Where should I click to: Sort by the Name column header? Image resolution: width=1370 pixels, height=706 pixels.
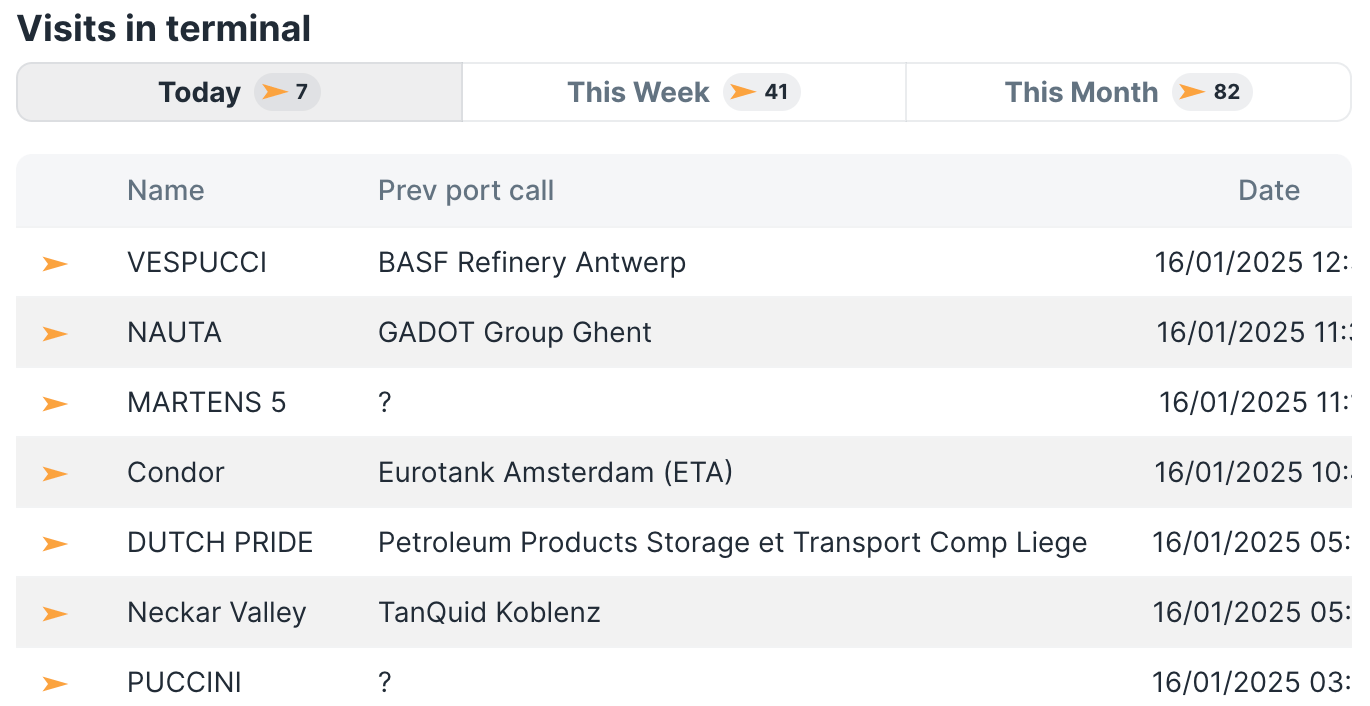tap(166, 191)
